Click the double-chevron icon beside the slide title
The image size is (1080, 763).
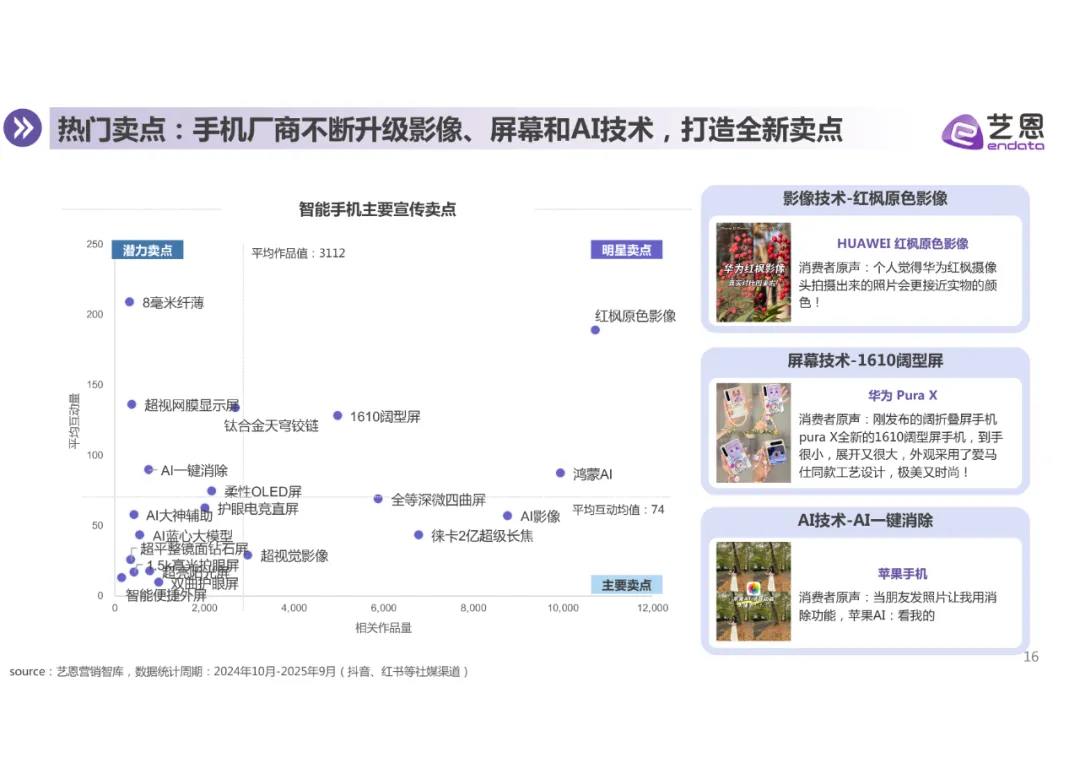22,128
